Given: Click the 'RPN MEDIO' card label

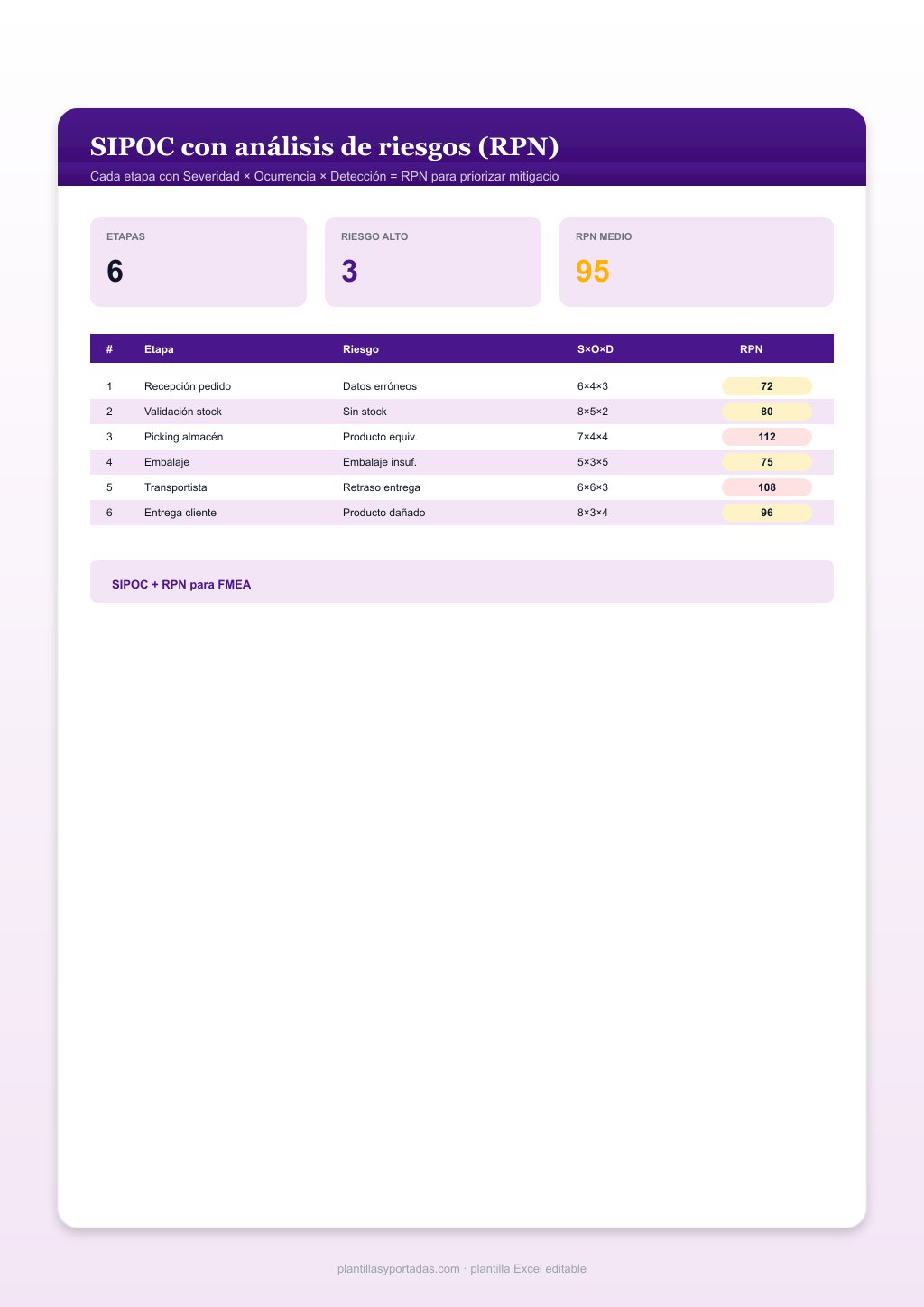Looking at the screenshot, I should (604, 236).
